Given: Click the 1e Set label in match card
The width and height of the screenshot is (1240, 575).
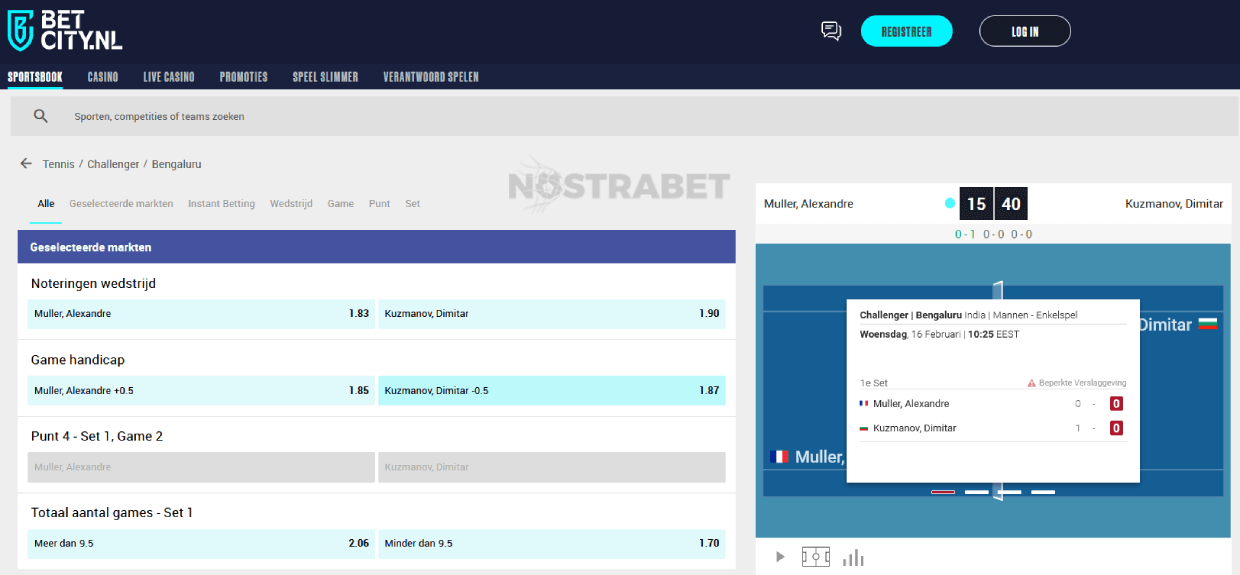Looking at the screenshot, I should click(x=874, y=383).
